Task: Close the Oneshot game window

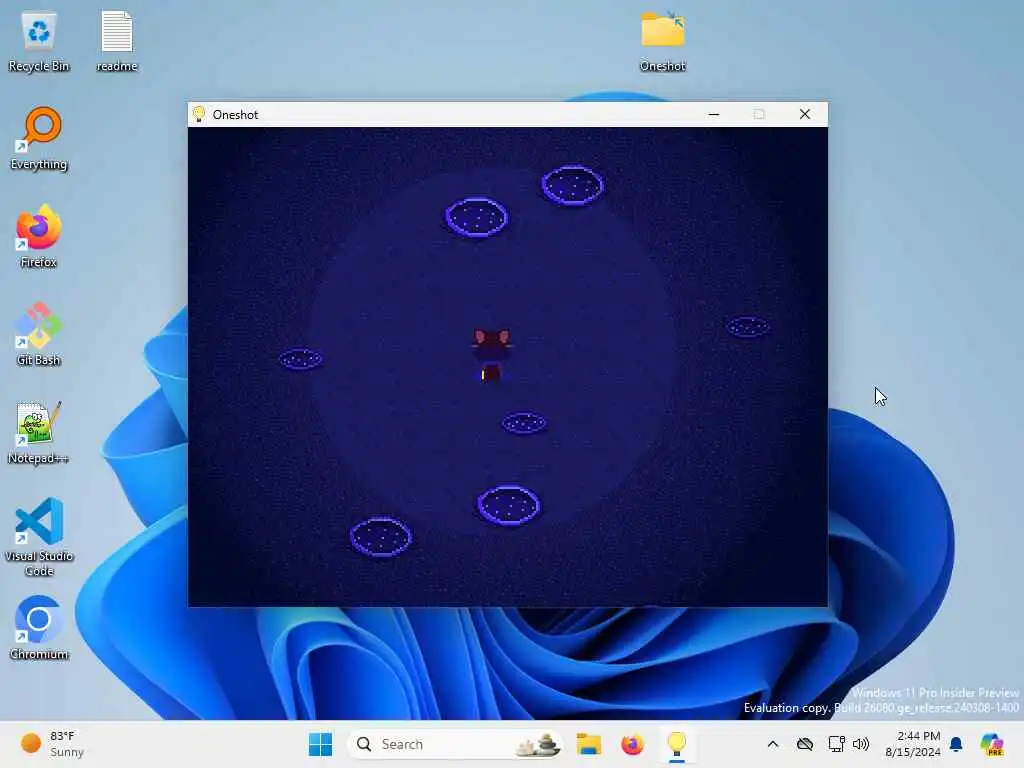Action: click(805, 114)
